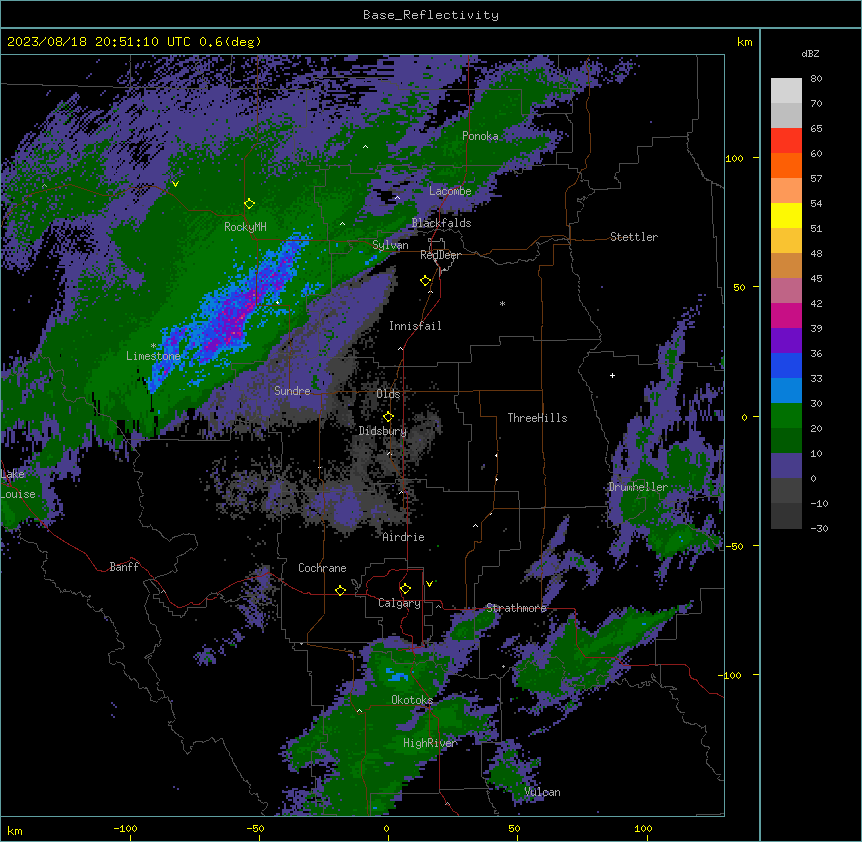
Task: Click the -50 tick on right vertical axis
Action: click(734, 546)
